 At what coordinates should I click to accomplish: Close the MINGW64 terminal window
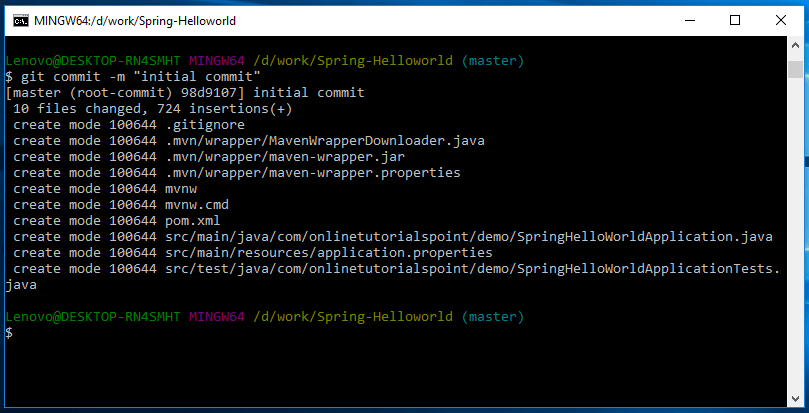pos(781,20)
